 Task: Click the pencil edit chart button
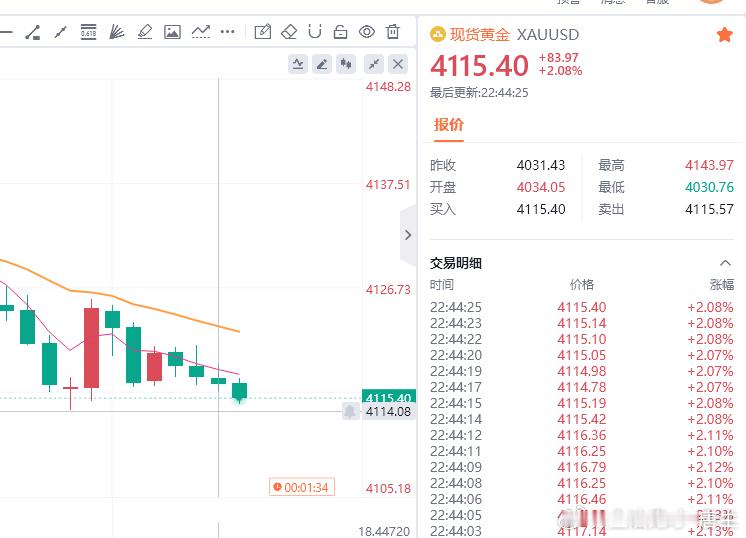point(322,64)
